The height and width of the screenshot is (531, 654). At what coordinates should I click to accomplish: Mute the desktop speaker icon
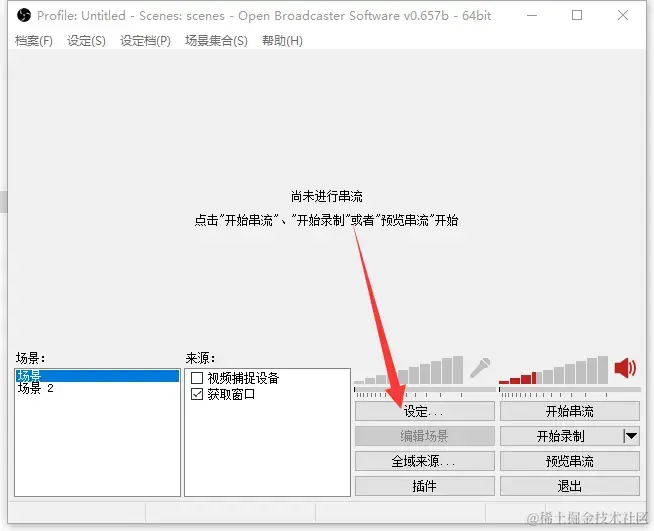click(x=625, y=368)
